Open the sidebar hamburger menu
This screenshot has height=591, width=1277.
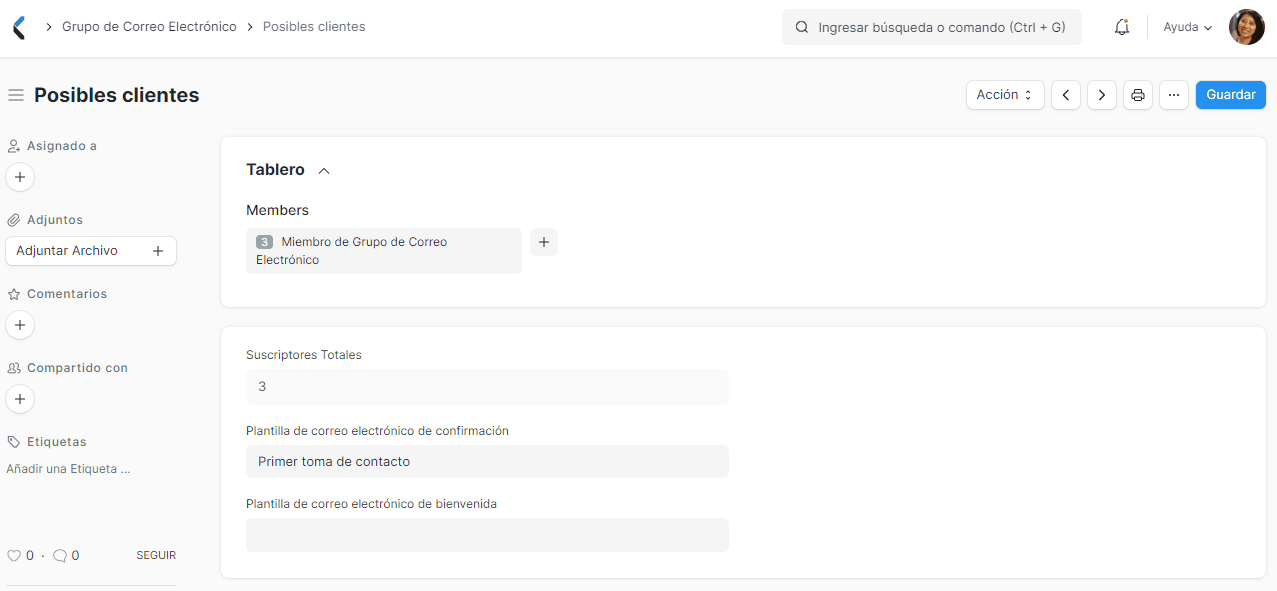[x=15, y=94]
